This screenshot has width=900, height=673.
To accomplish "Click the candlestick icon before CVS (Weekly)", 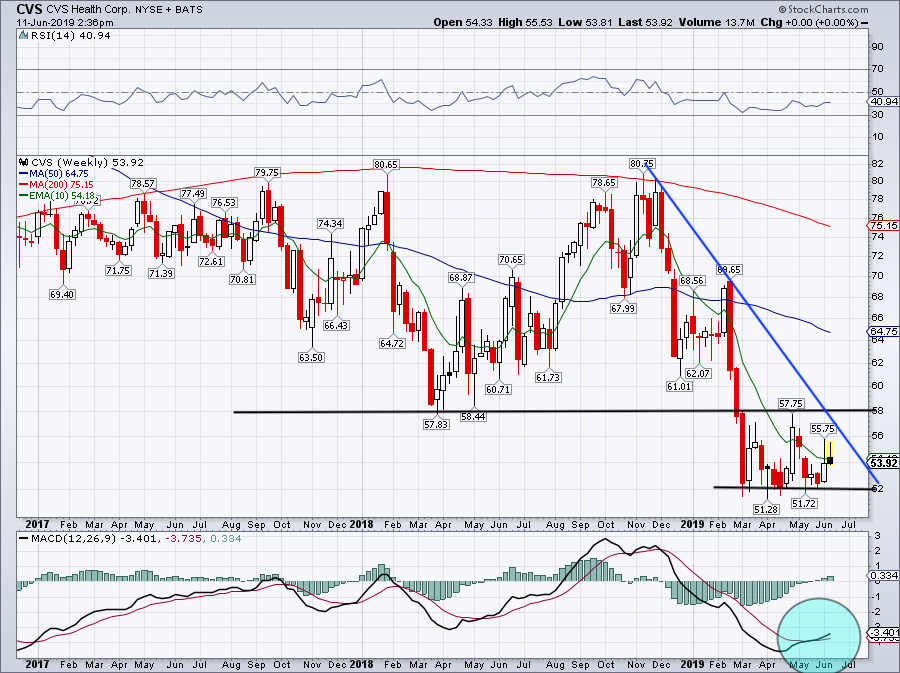I will point(23,162).
